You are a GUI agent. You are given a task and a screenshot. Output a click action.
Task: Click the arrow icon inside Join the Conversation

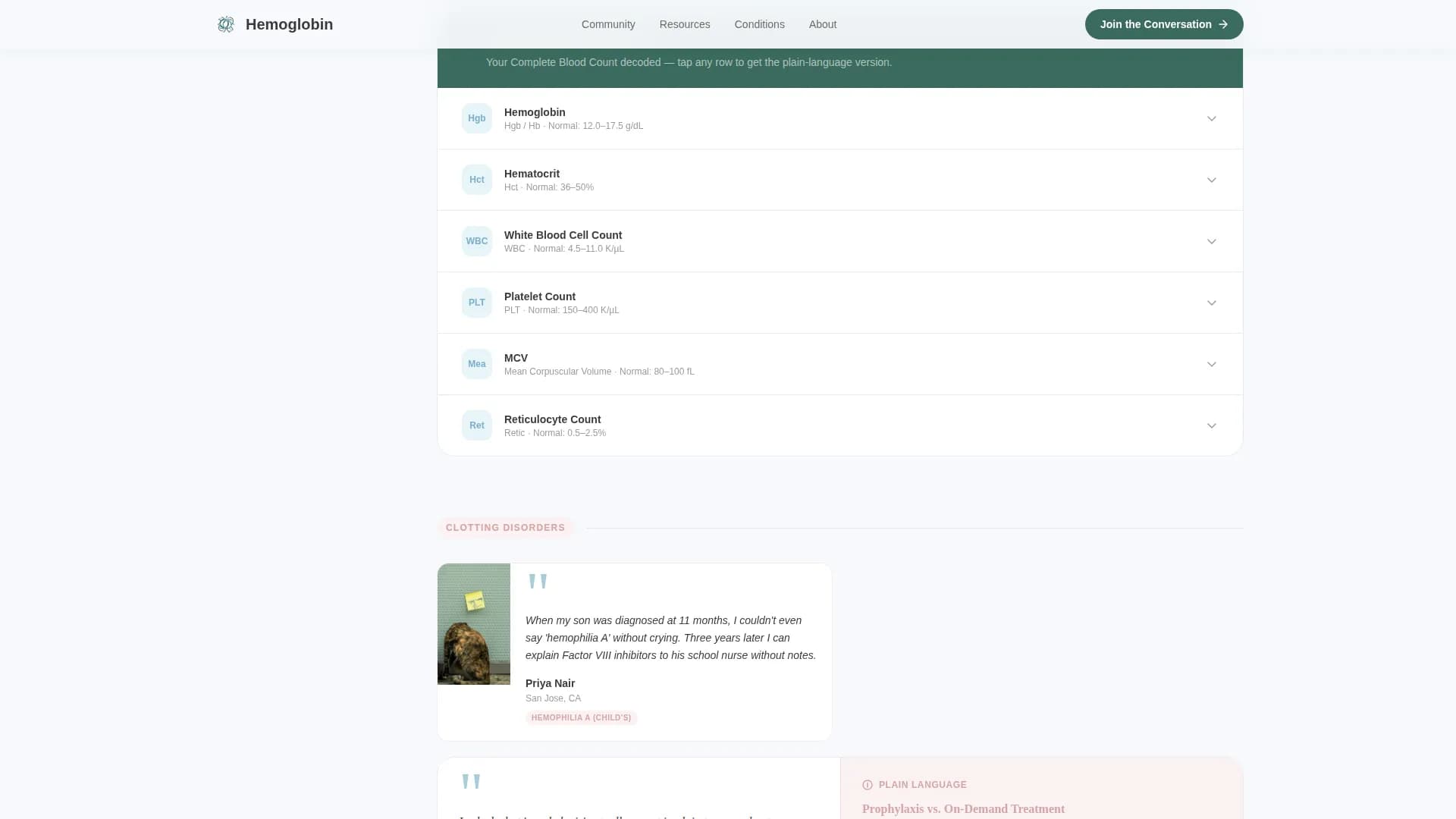coord(1222,24)
